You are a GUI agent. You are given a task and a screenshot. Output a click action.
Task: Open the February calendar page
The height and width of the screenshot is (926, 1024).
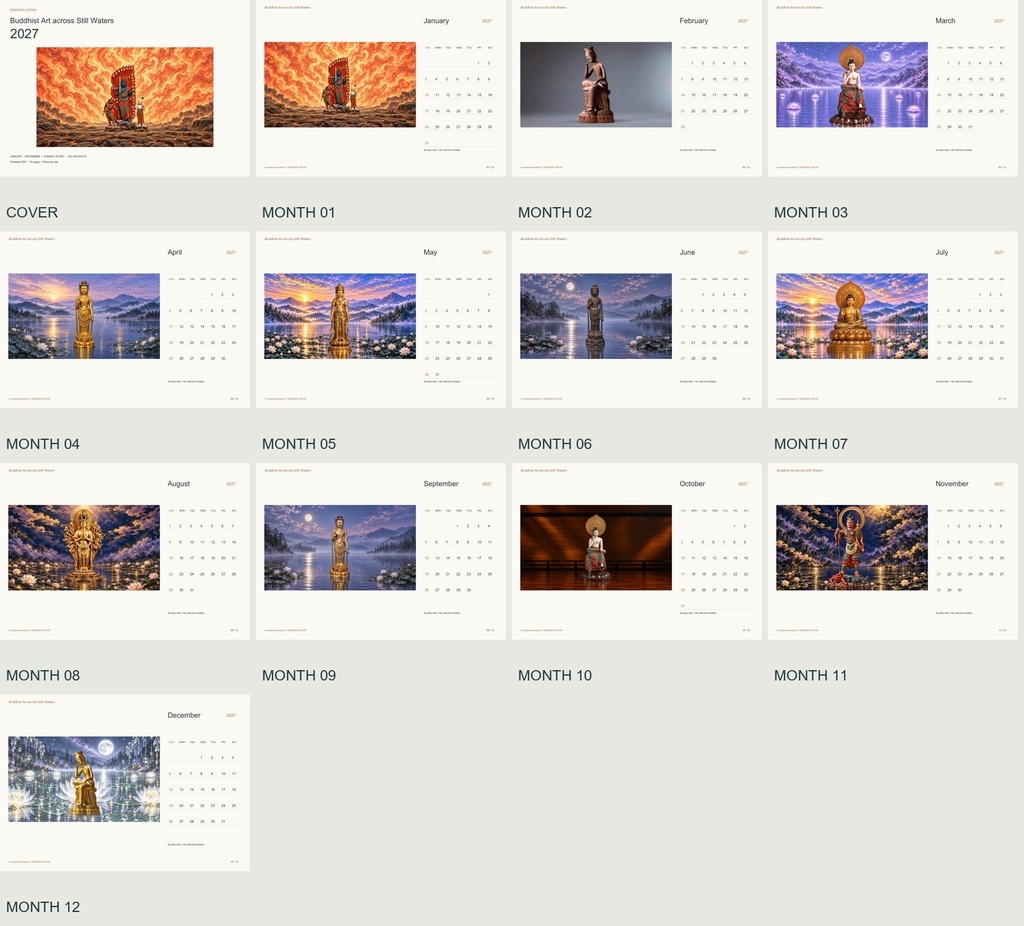(637, 88)
